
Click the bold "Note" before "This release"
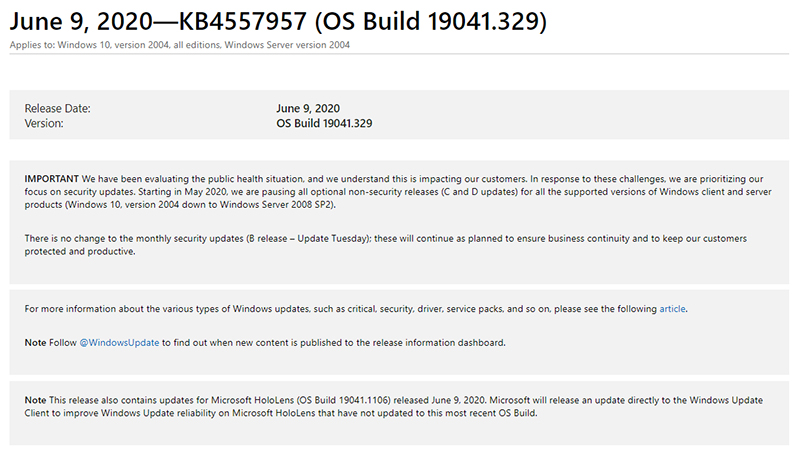[x=35, y=400]
